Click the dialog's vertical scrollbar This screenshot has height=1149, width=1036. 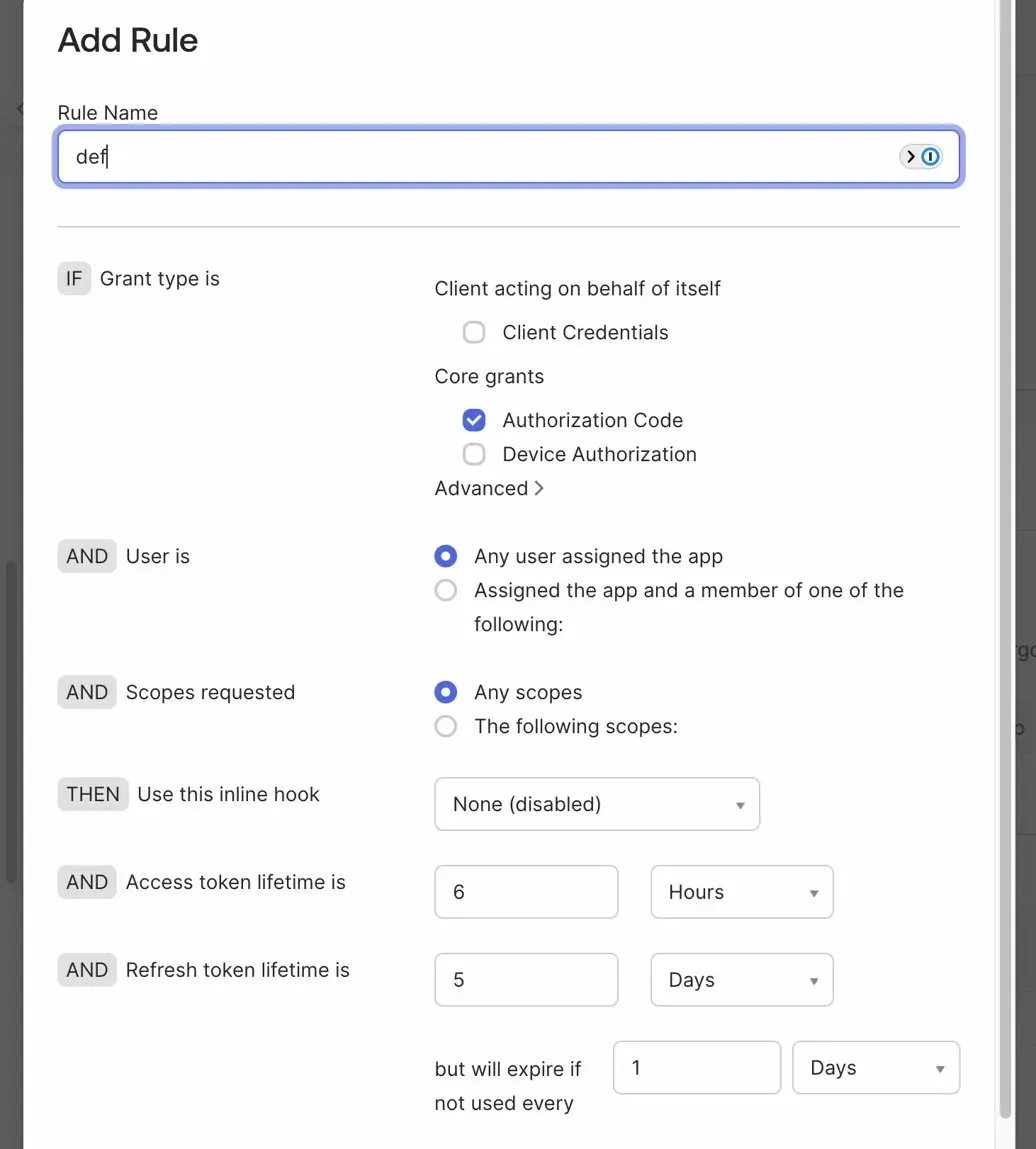[x=1005, y=557]
